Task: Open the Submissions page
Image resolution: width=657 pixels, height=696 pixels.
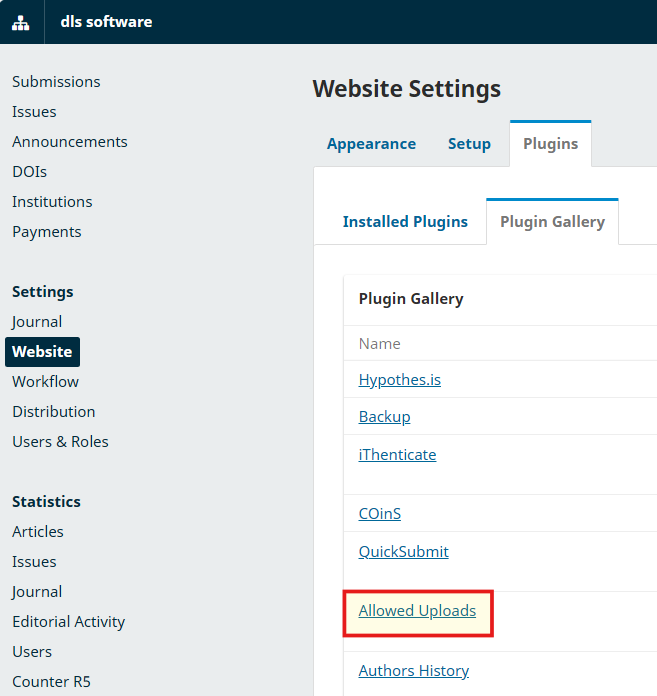Action: pyautogui.click(x=56, y=82)
